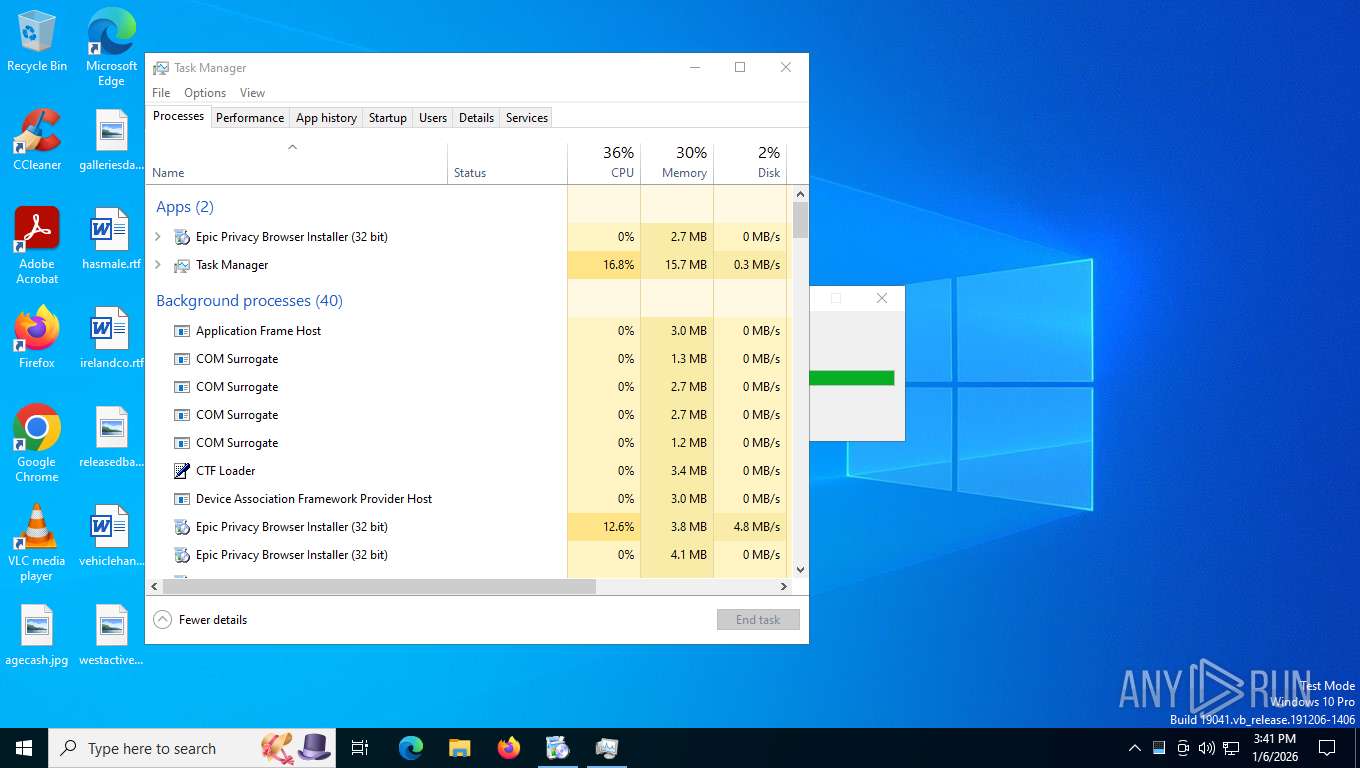Screen dimensions: 1360x768
Task: Open Google Chrome desktop shortcut
Action: pos(37,443)
